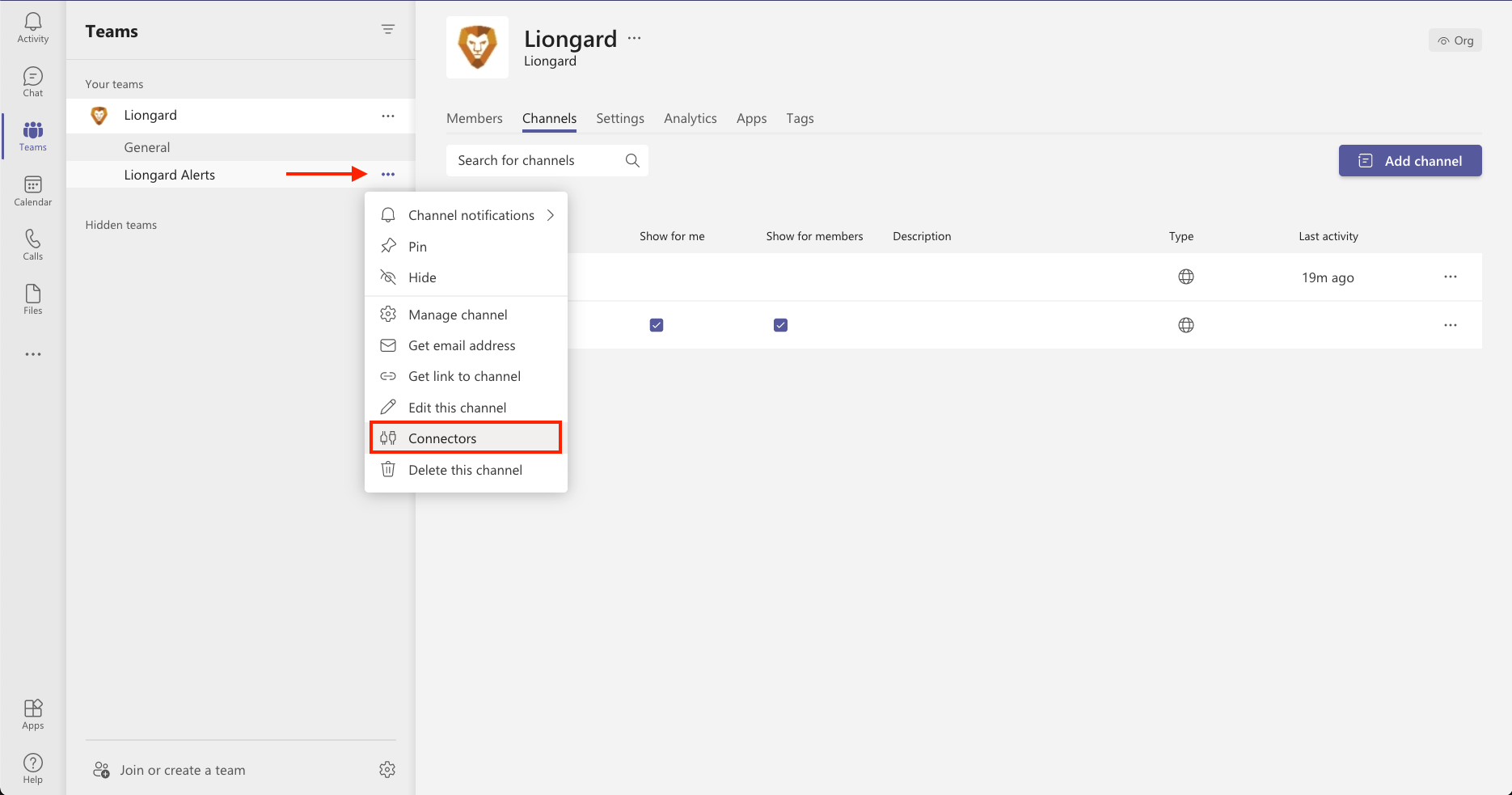Click the Add channel button
1512x795 pixels.
tap(1410, 160)
